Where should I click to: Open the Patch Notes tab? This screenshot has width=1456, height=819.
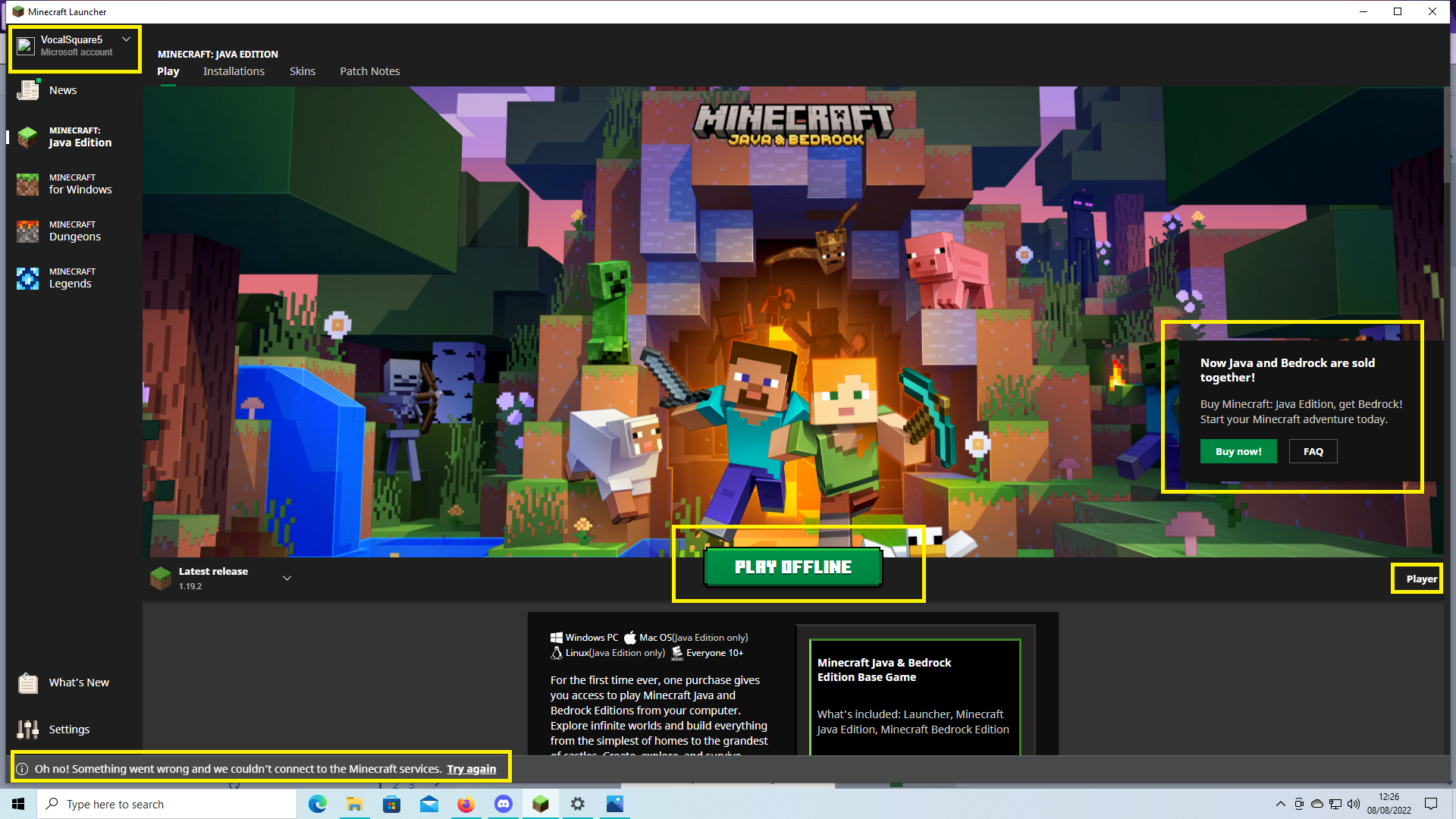[369, 71]
